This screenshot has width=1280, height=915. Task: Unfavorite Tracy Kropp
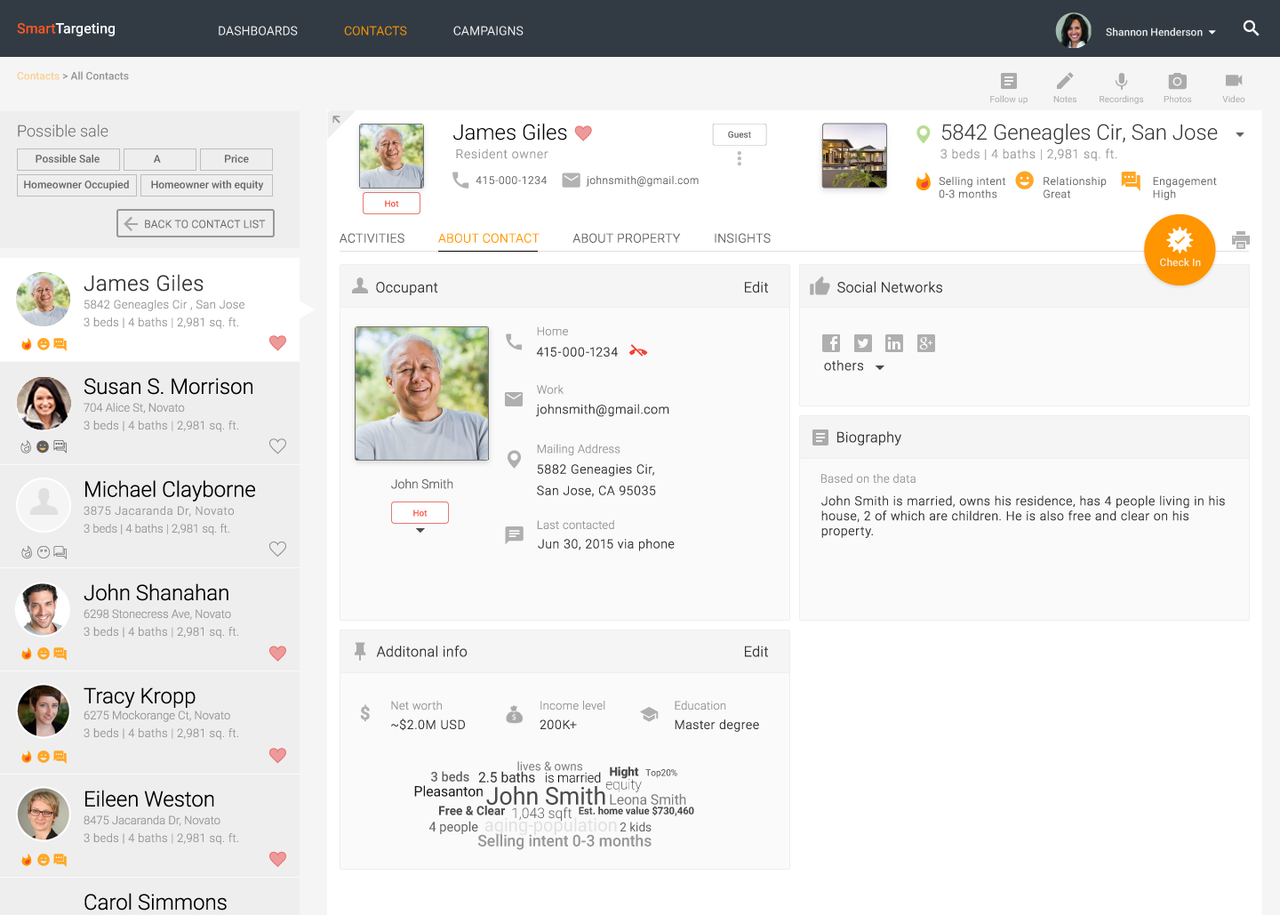(277, 756)
